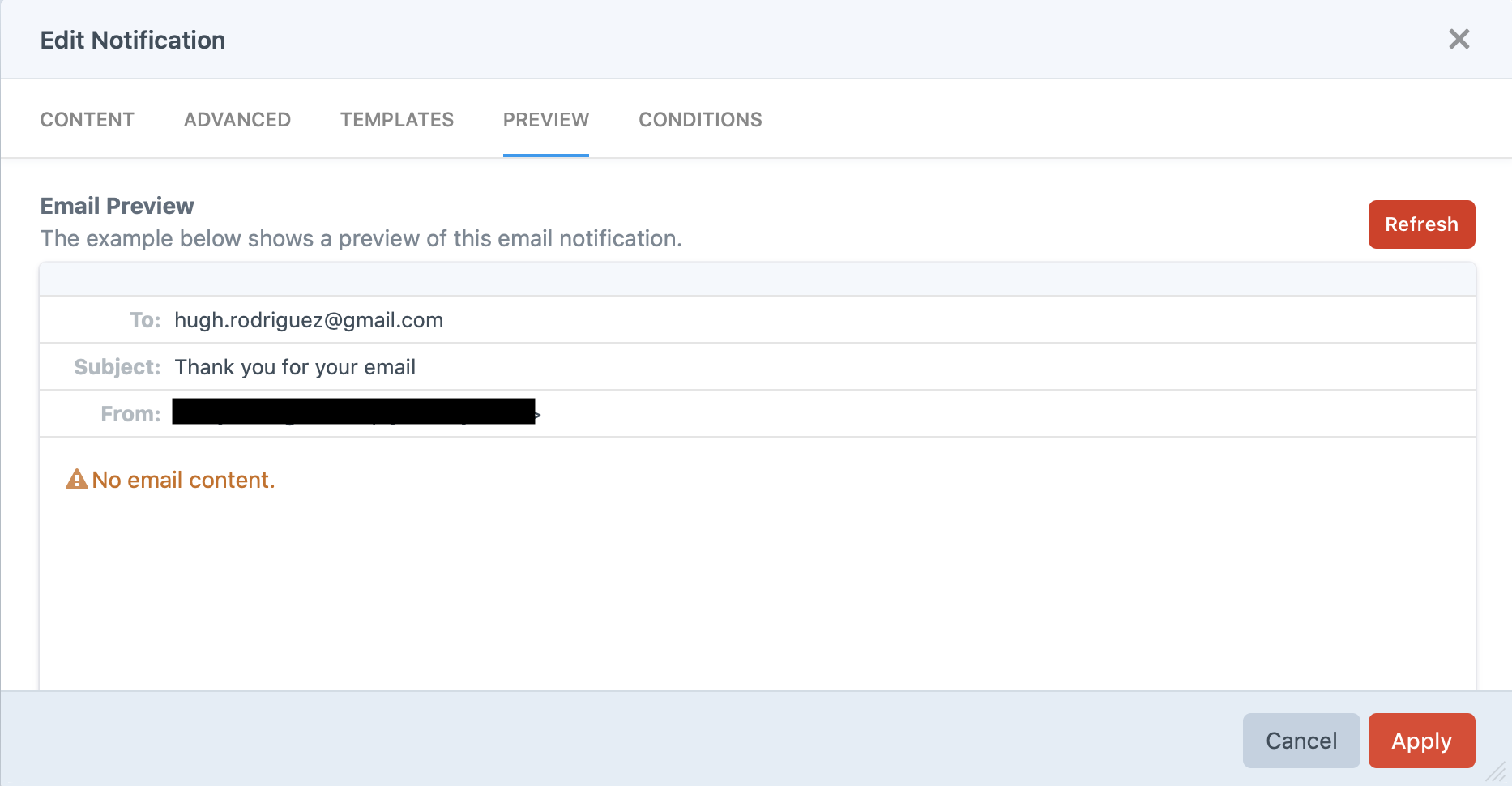
Task: Cancel editing the notification
Action: coord(1301,740)
